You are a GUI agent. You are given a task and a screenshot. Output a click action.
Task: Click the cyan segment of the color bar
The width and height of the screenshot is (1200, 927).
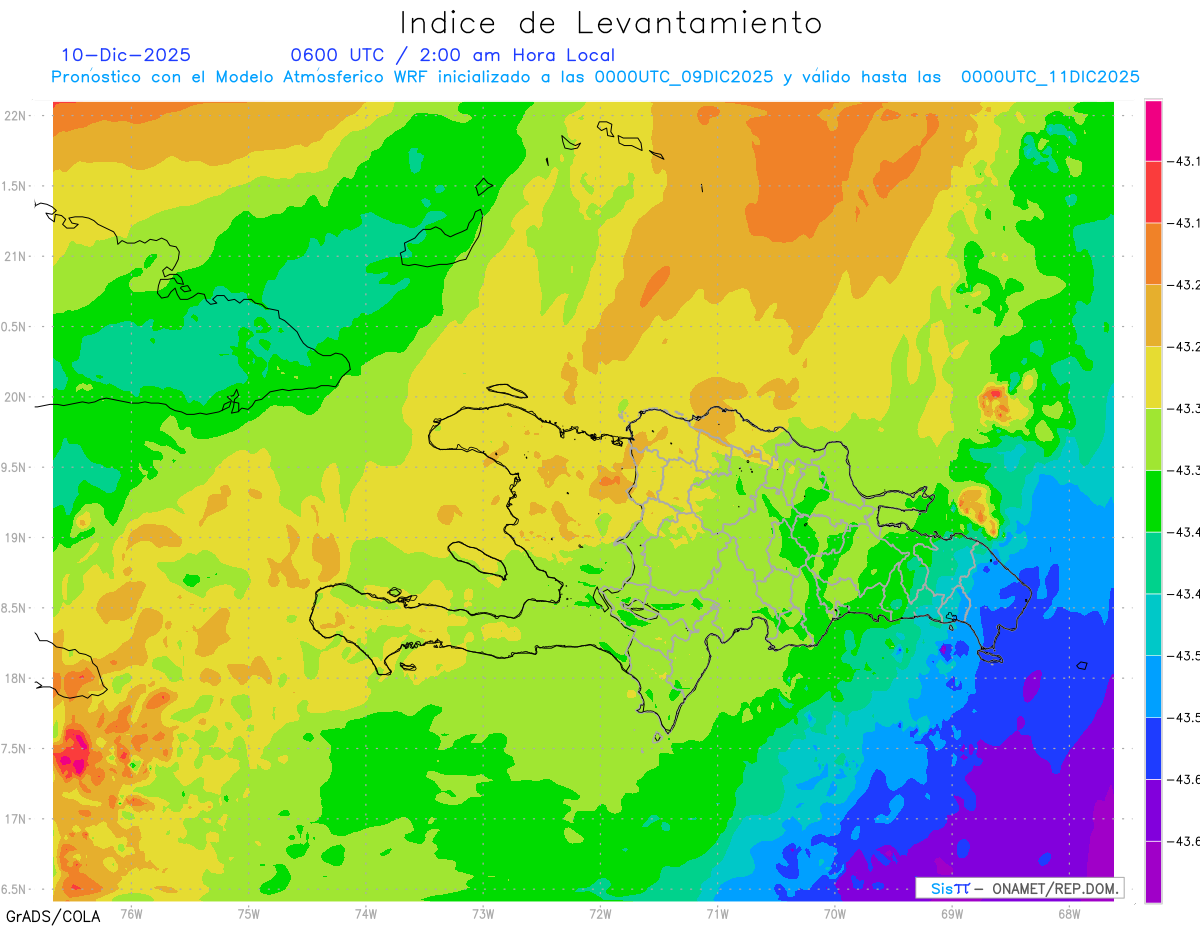(x=1153, y=625)
